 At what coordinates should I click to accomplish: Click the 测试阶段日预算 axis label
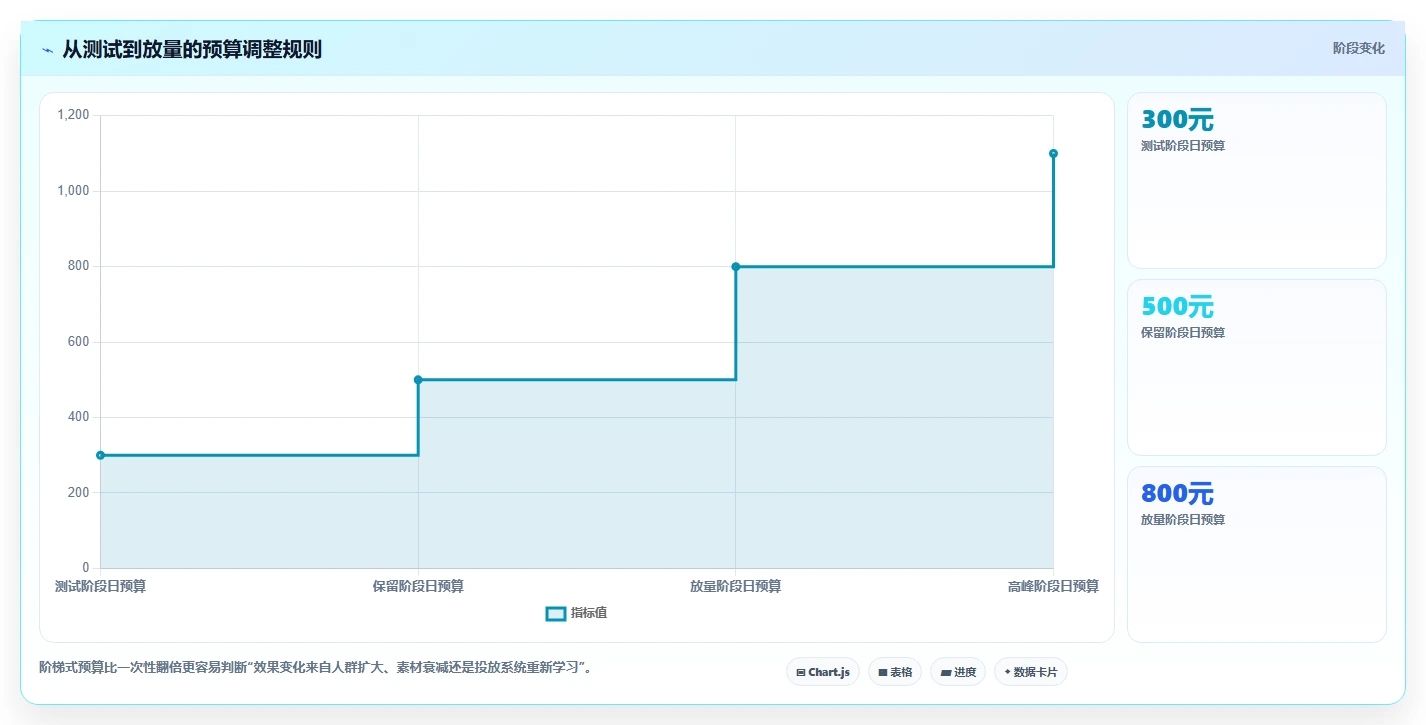pyautogui.click(x=100, y=586)
